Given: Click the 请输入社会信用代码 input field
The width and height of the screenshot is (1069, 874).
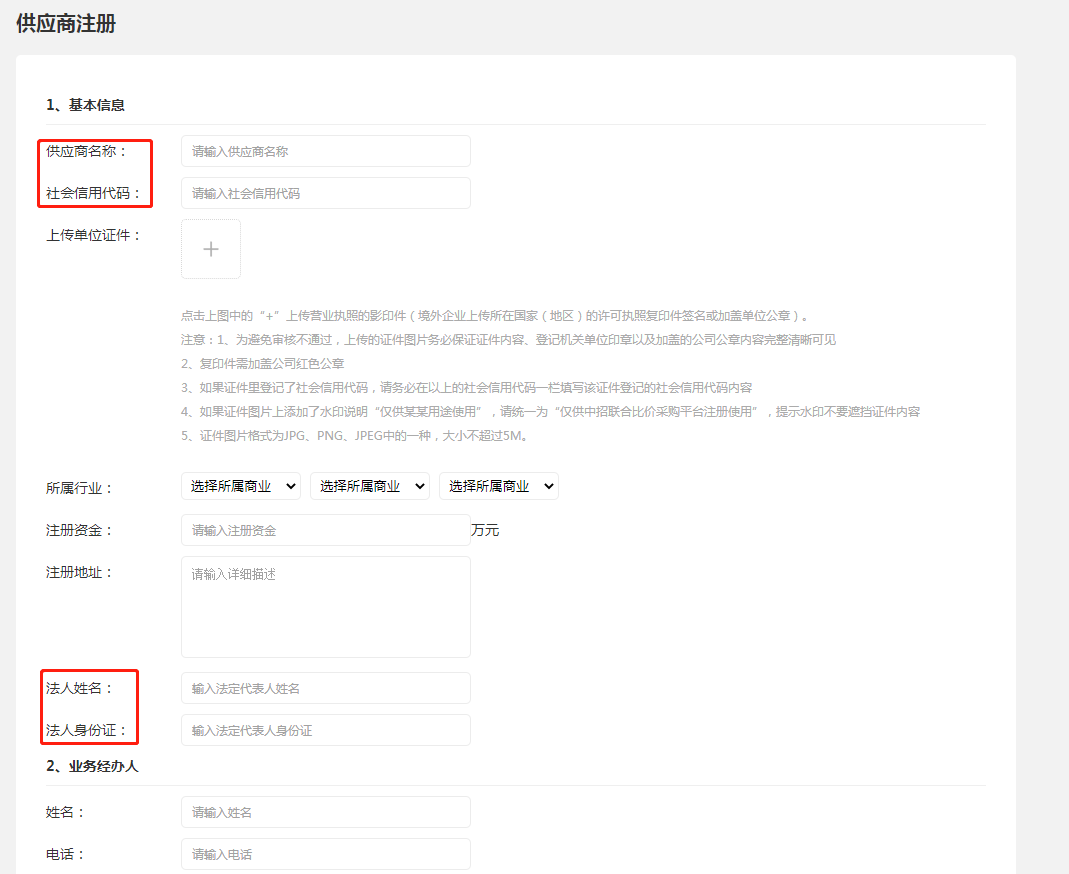Looking at the screenshot, I should coord(326,194).
